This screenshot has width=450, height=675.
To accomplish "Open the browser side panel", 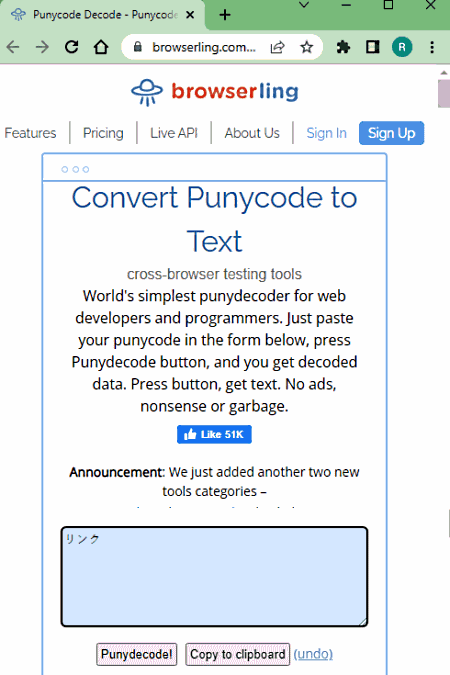I will pyautogui.click(x=372, y=47).
